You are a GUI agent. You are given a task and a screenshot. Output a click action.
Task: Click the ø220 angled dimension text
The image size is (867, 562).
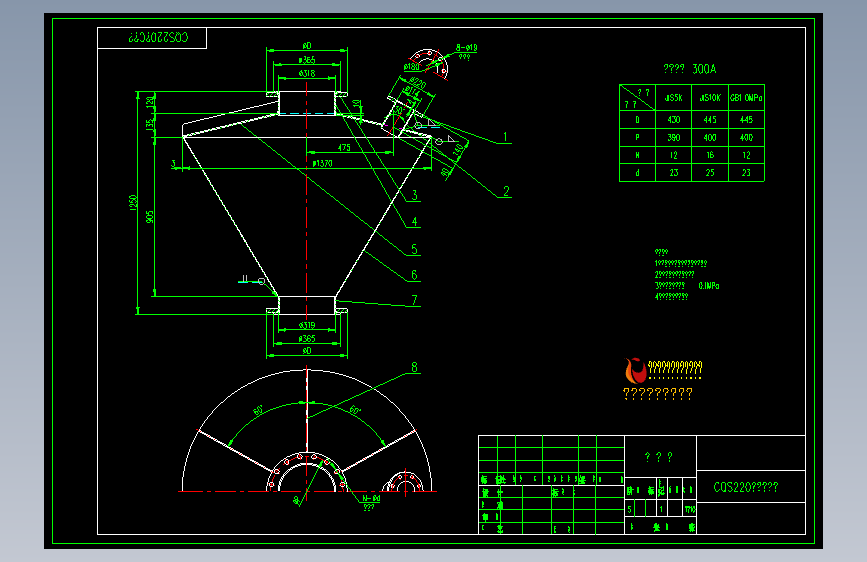pyautogui.click(x=417, y=84)
